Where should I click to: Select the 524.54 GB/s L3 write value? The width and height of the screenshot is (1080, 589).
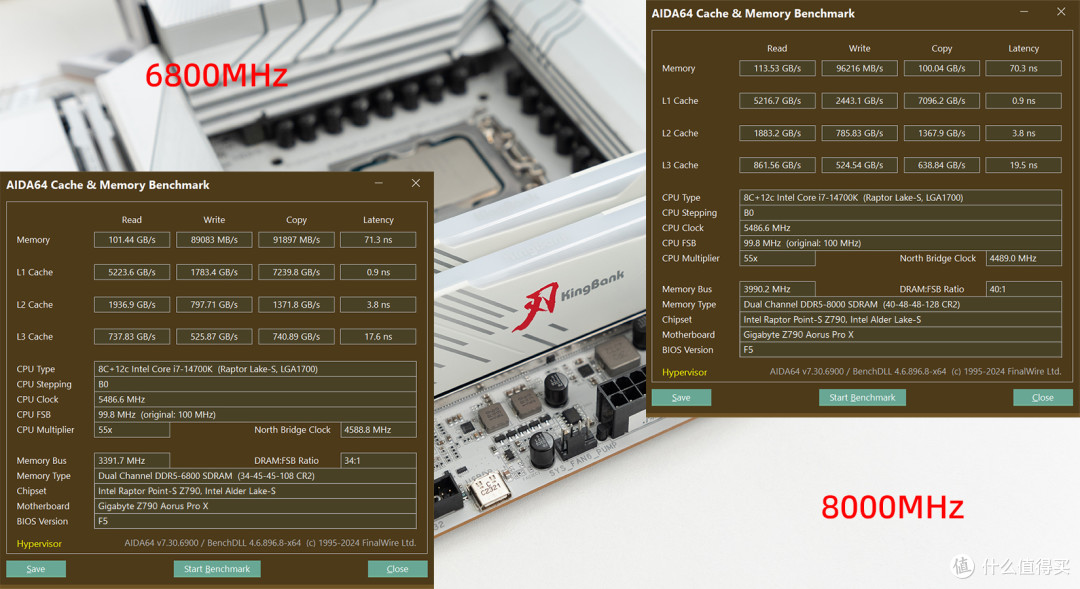tap(860, 165)
